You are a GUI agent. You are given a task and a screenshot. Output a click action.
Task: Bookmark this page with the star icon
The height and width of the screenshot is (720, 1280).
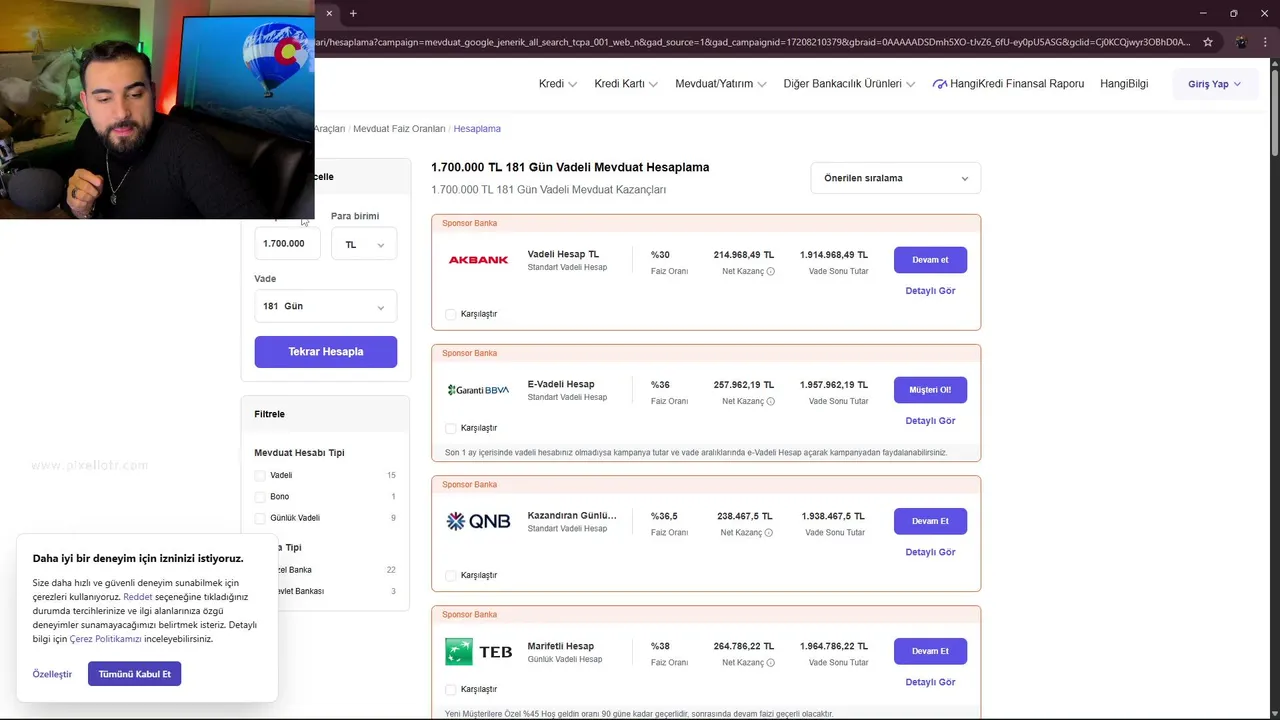click(x=1208, y=42)
